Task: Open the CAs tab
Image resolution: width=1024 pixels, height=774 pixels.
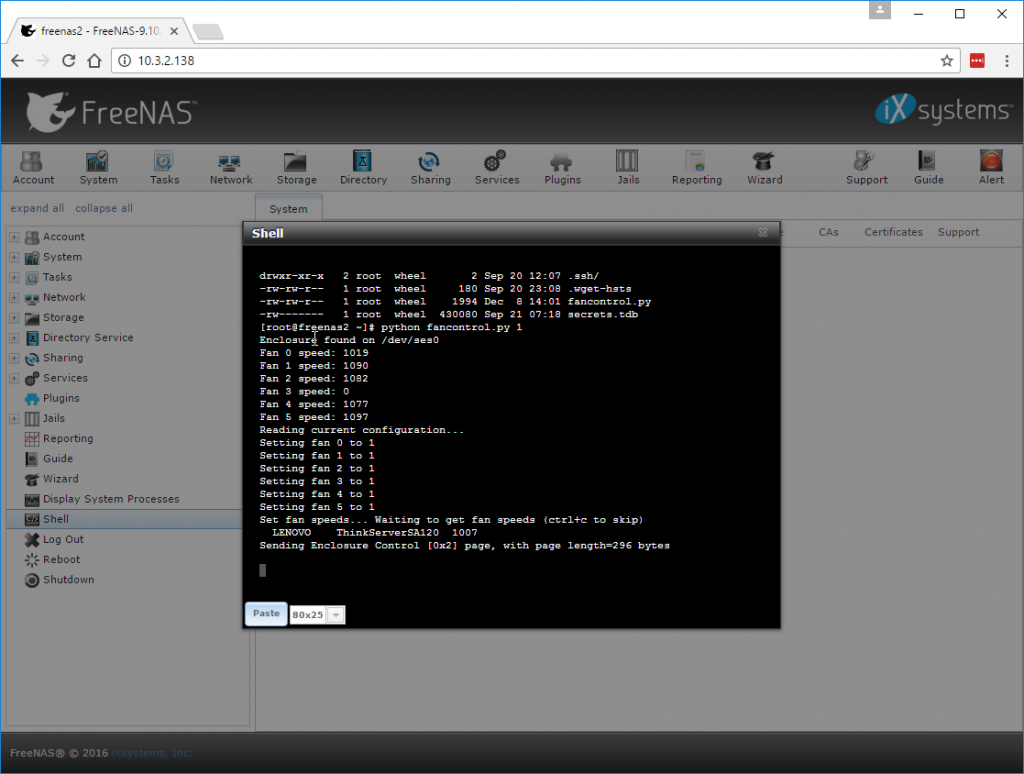Action: pyautogui.click(x=829, y=231)
